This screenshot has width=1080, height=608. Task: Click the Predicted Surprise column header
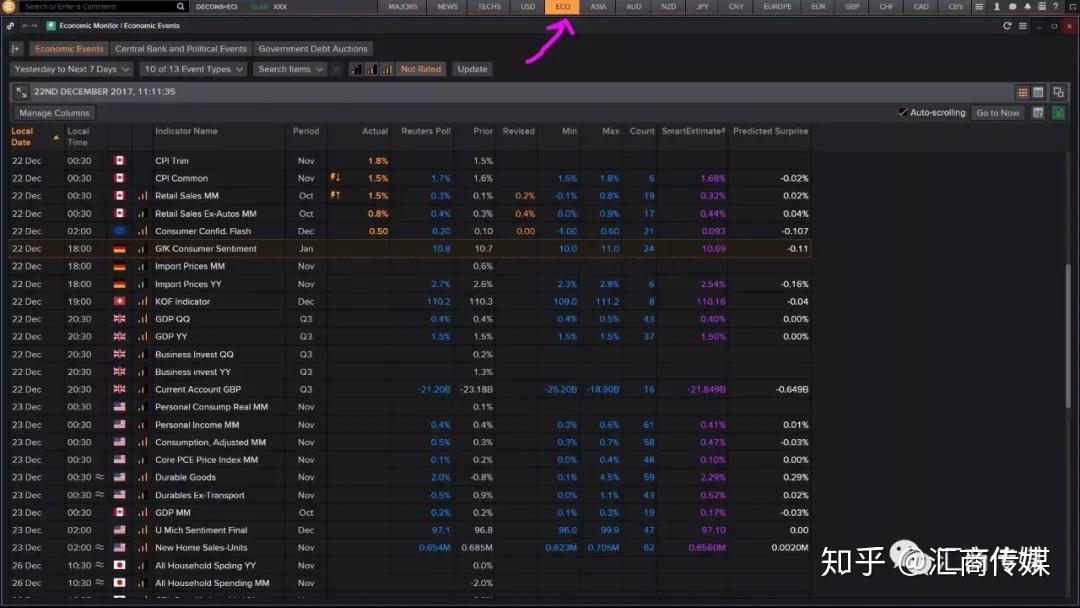click(x=771, y=131)
